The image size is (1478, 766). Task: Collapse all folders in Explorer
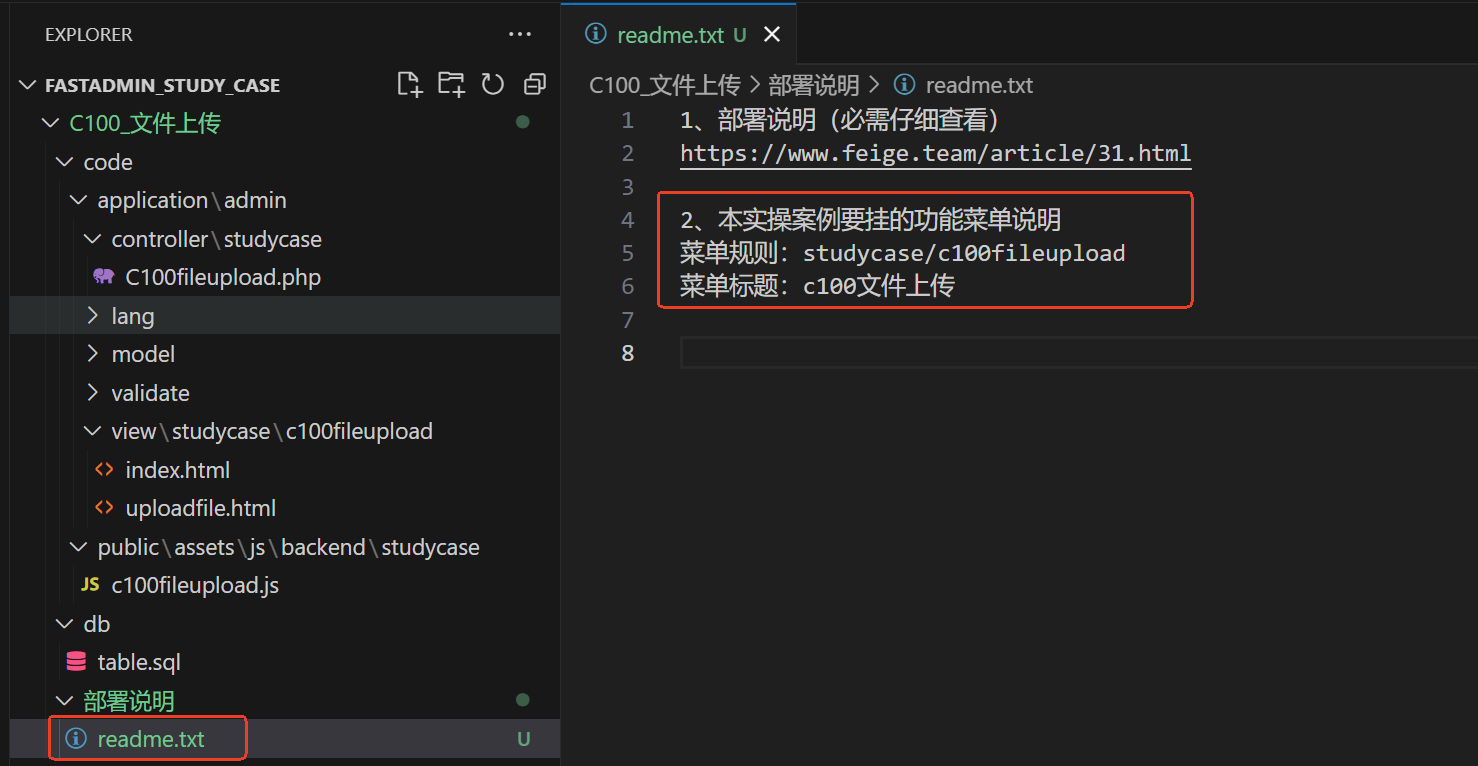(535, 85)
